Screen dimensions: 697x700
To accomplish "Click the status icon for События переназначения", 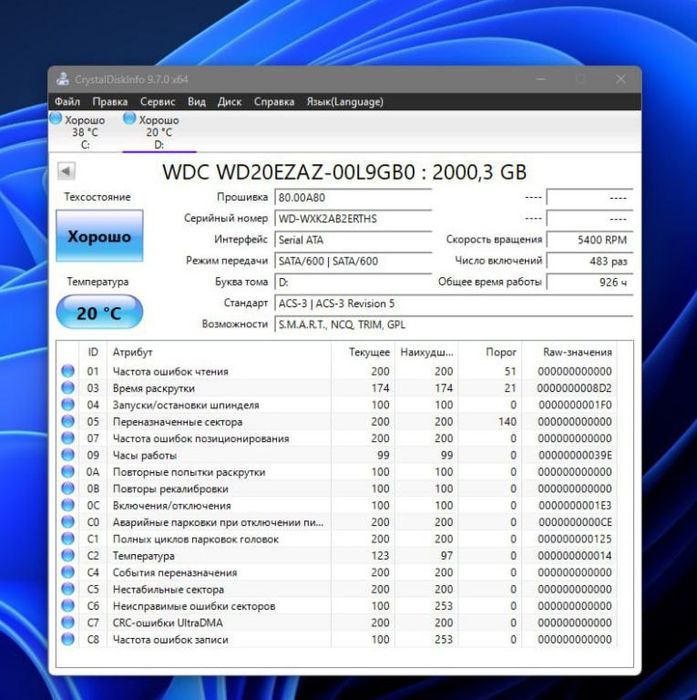I will 68,572.
